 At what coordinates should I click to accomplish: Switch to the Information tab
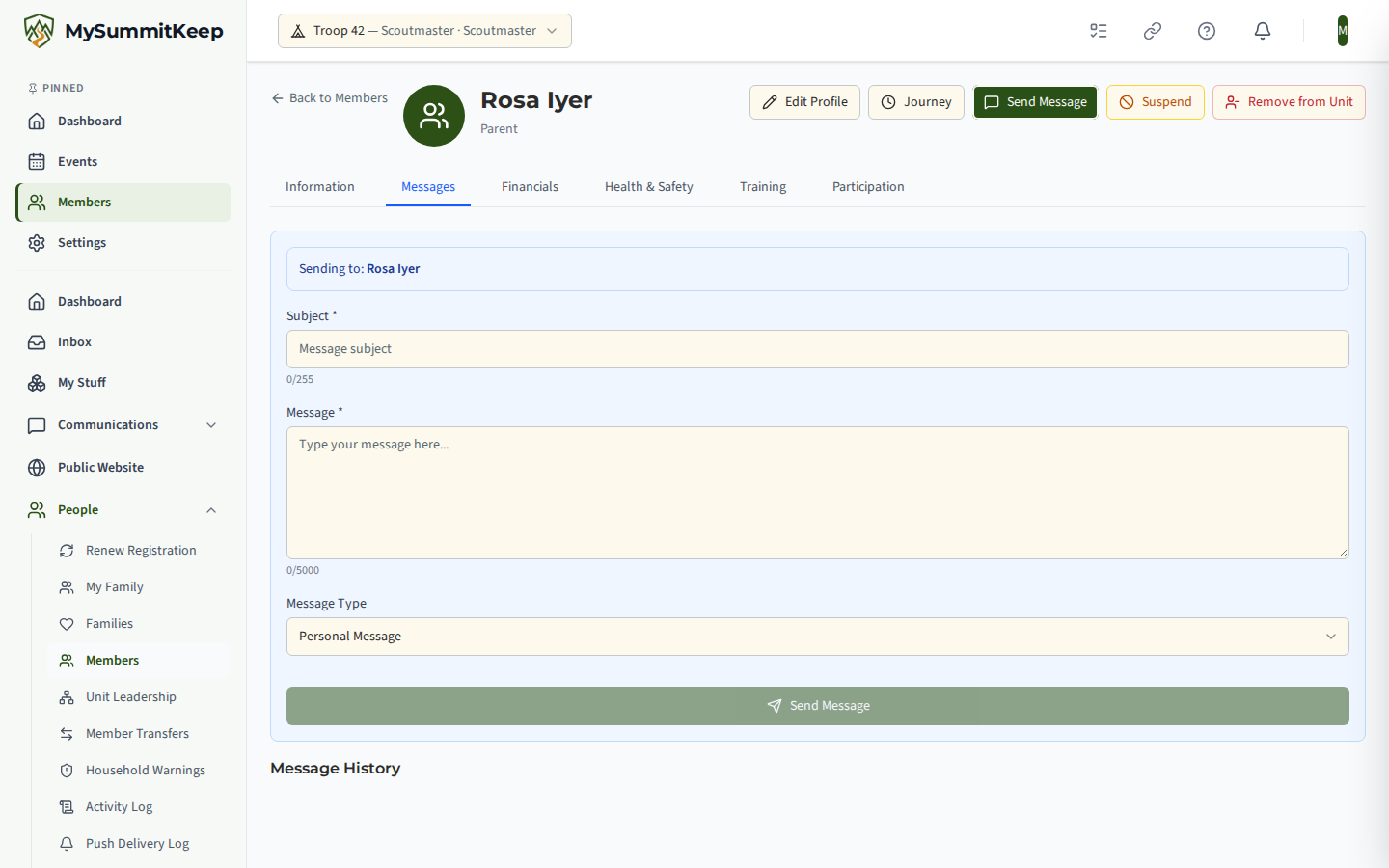[320, 187]
